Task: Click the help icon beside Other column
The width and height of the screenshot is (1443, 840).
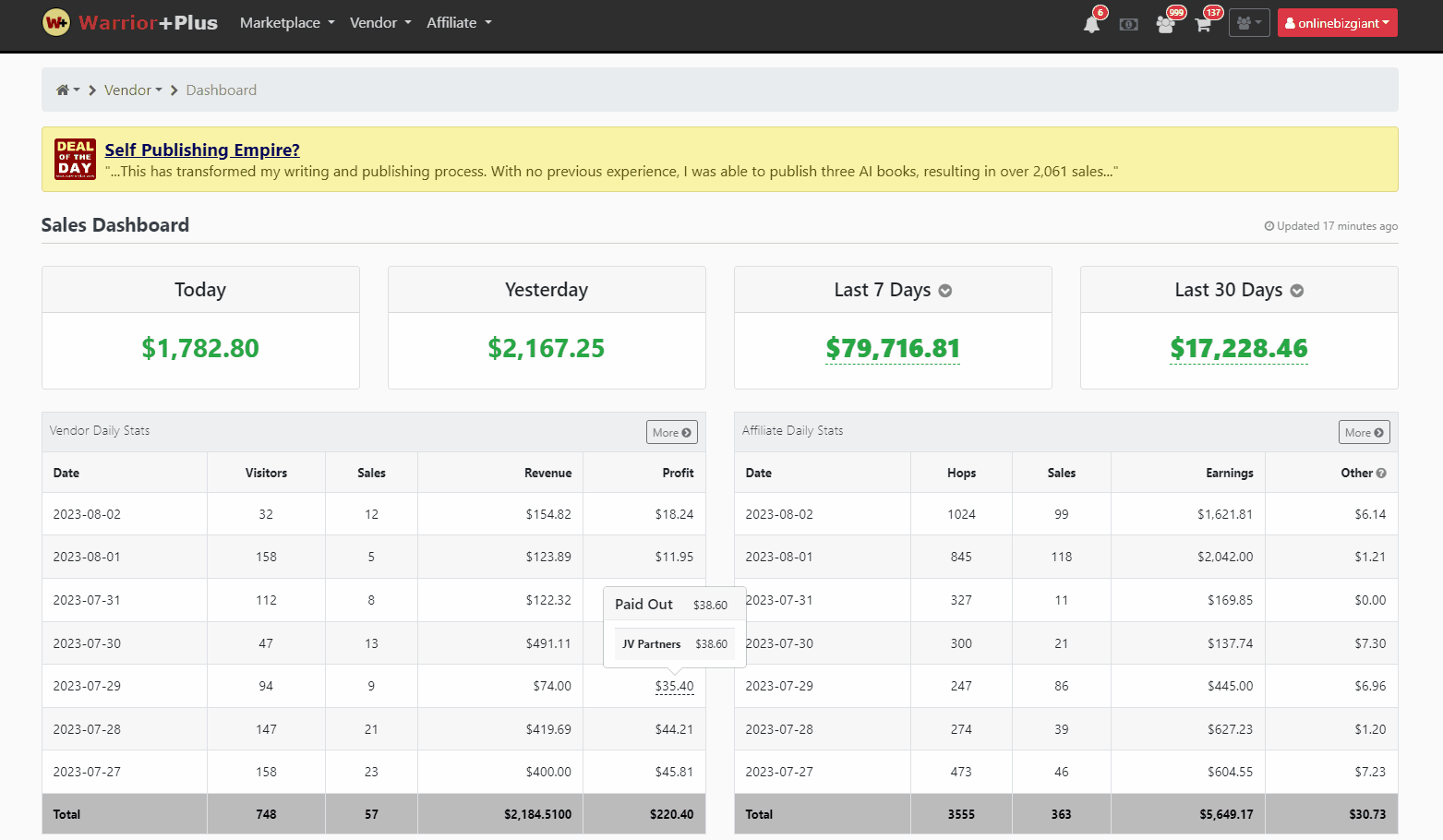Action: tap(1381, 473)
